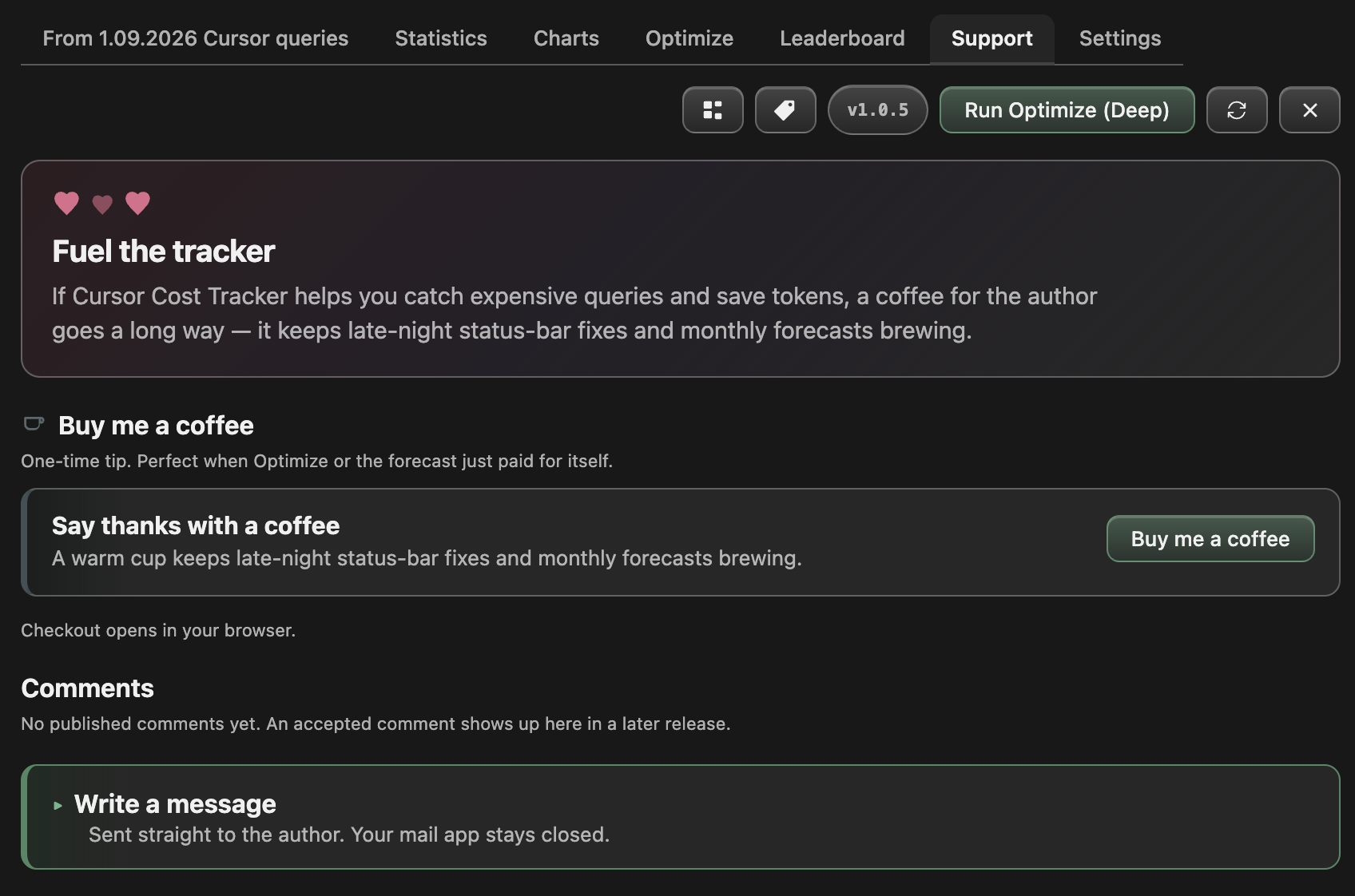This screenshot has height=896, width=1355.
Task: Click the coffee cup icon beside Buy me a coffee
Action: click(x=34, y=424)
